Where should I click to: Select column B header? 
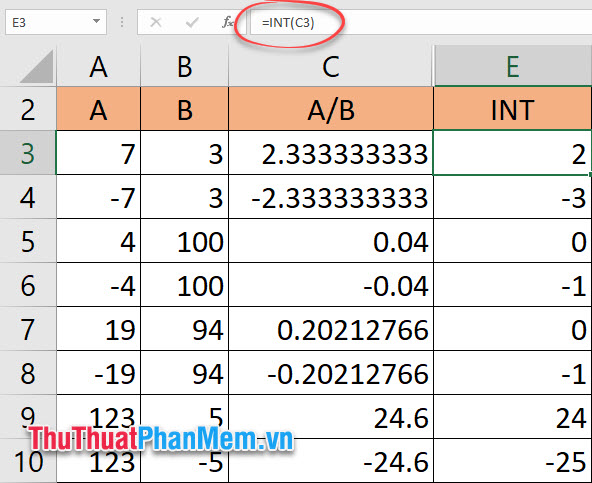click(x=185, y=66)
